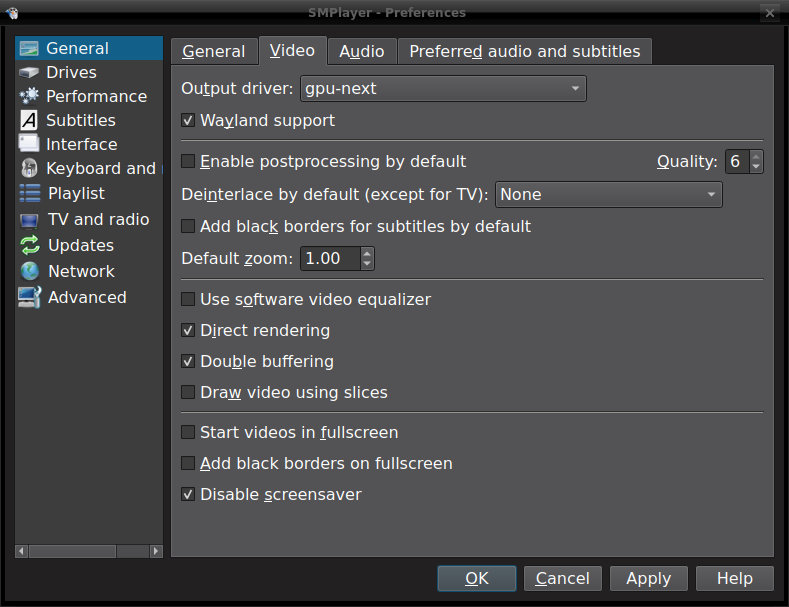Viewport: 789px width, 607px height.
Task: Decrease Default zoom with down arrow
Action: [367, 264]
